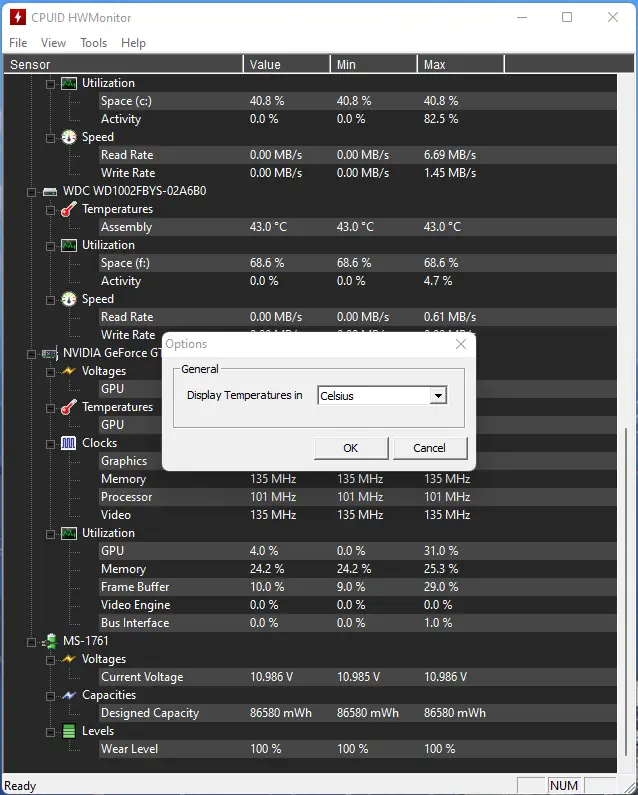Image resolution: width=638 pixels, height=795 pixels.
Task: Collapse the NVIDIA Utilization node
Action: tap(50, 534)
